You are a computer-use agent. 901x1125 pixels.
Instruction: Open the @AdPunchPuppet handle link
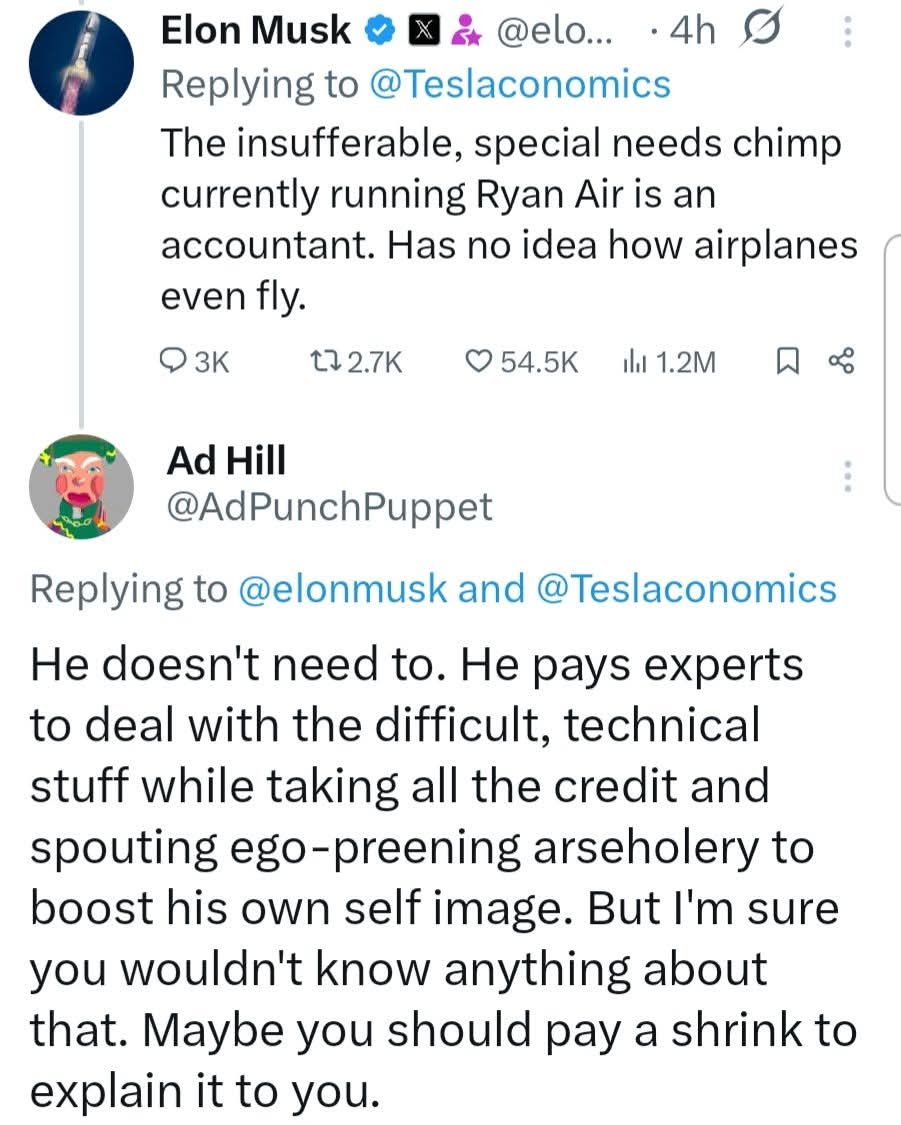coord(330,507)
